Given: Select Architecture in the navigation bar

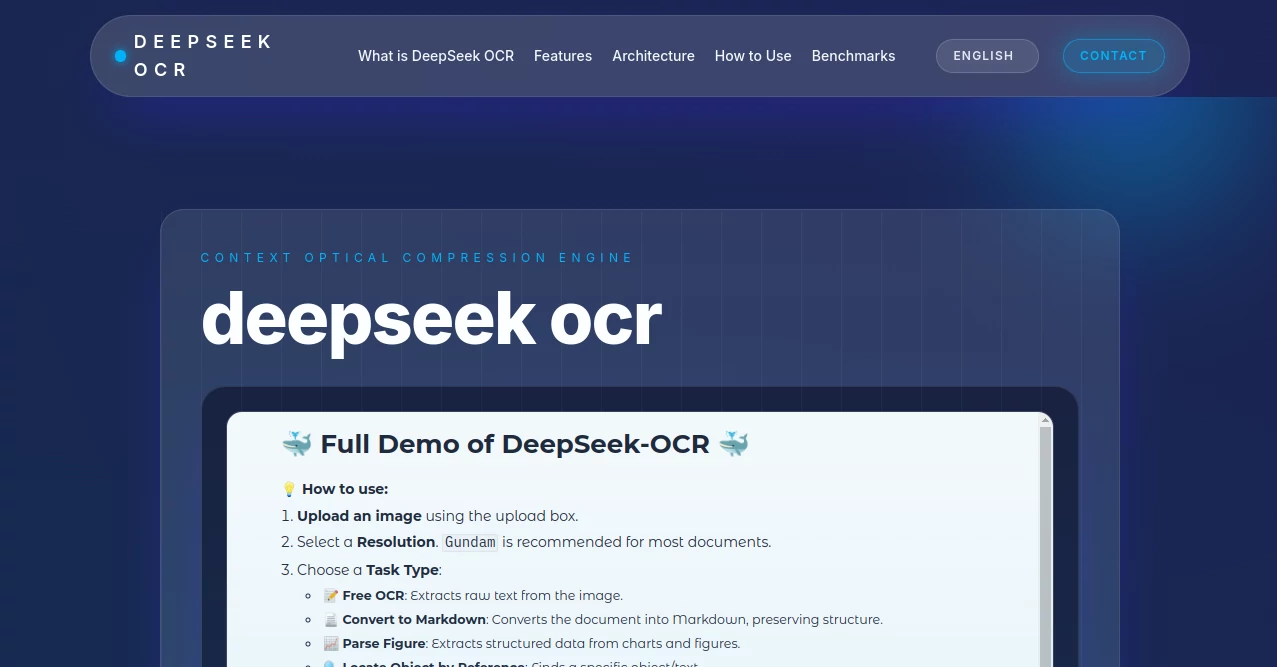Looking at the screenshot, I should point(653,56).
